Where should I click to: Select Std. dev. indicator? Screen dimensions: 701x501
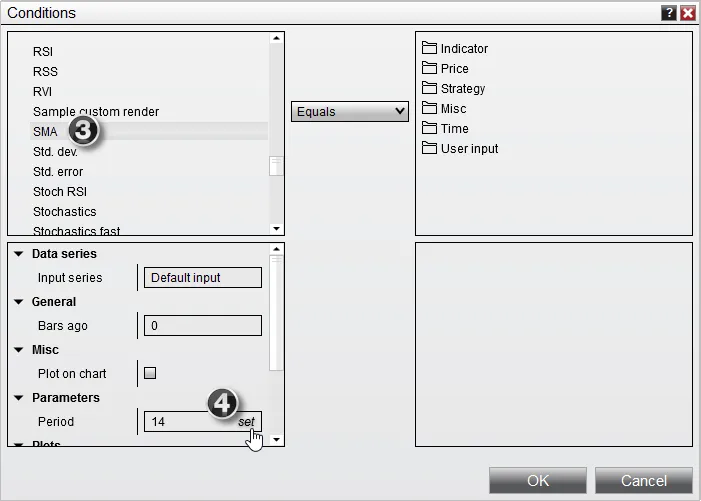55,152
